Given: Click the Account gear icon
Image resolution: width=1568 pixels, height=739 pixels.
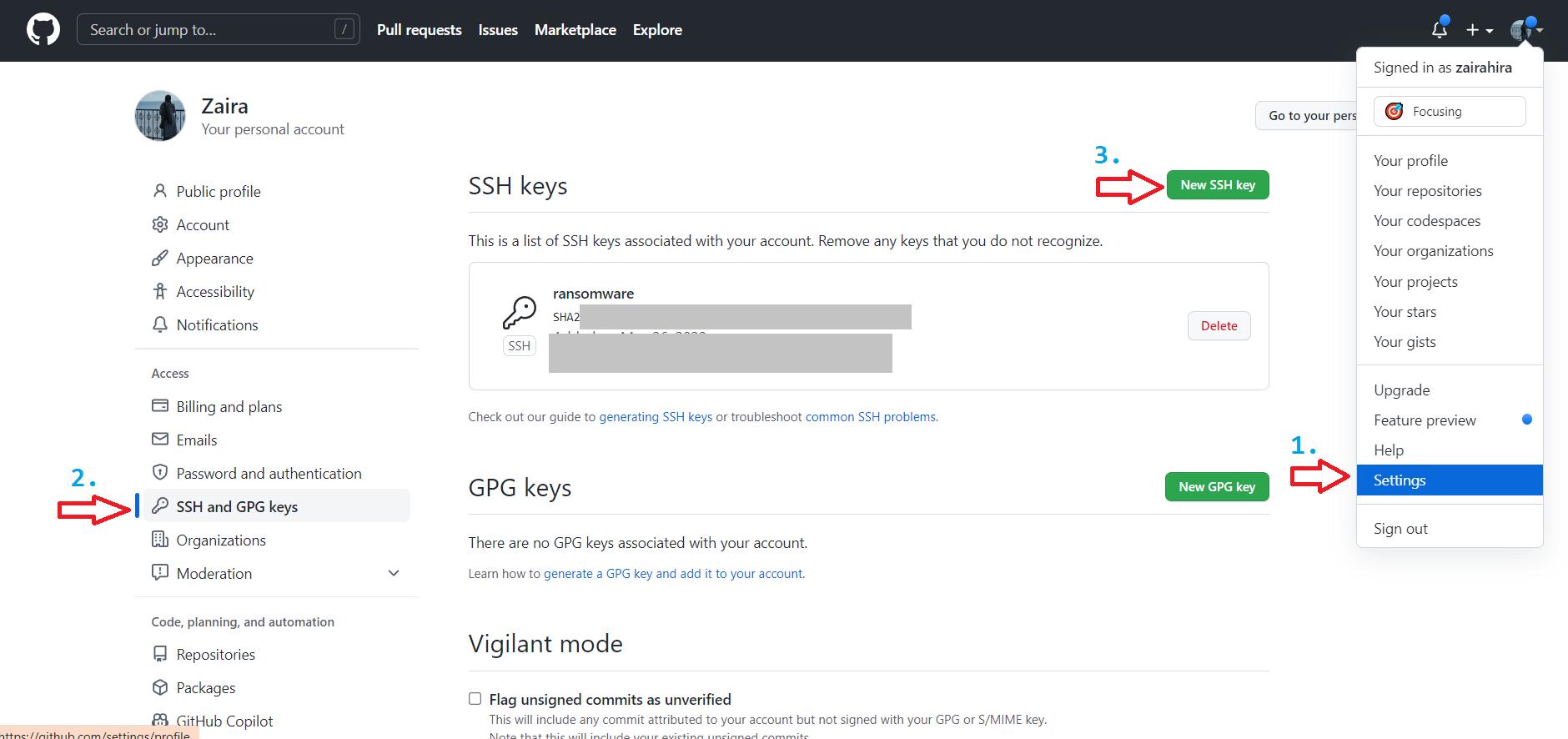Looking at the screenshot, I should 160,224.
